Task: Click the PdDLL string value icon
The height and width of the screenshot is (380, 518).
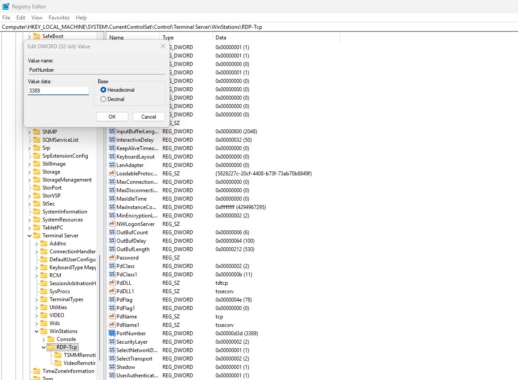Action: tap(112, 283)
